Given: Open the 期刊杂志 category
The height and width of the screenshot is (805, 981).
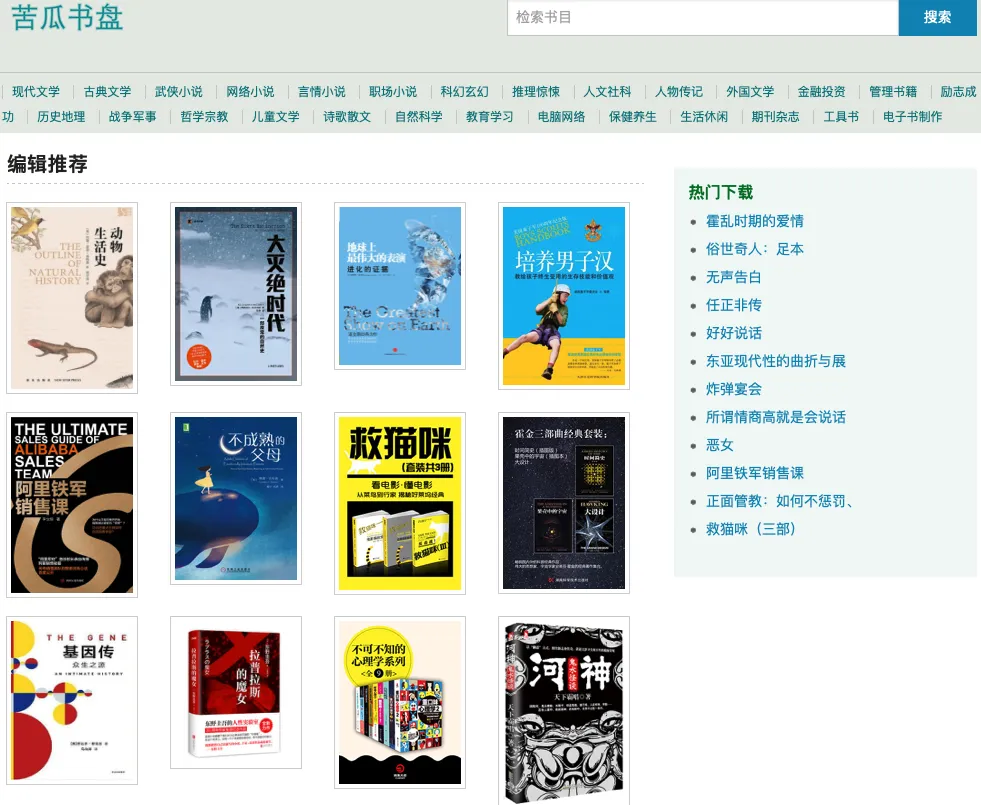Looking at the screenshot, I should 775,117.
